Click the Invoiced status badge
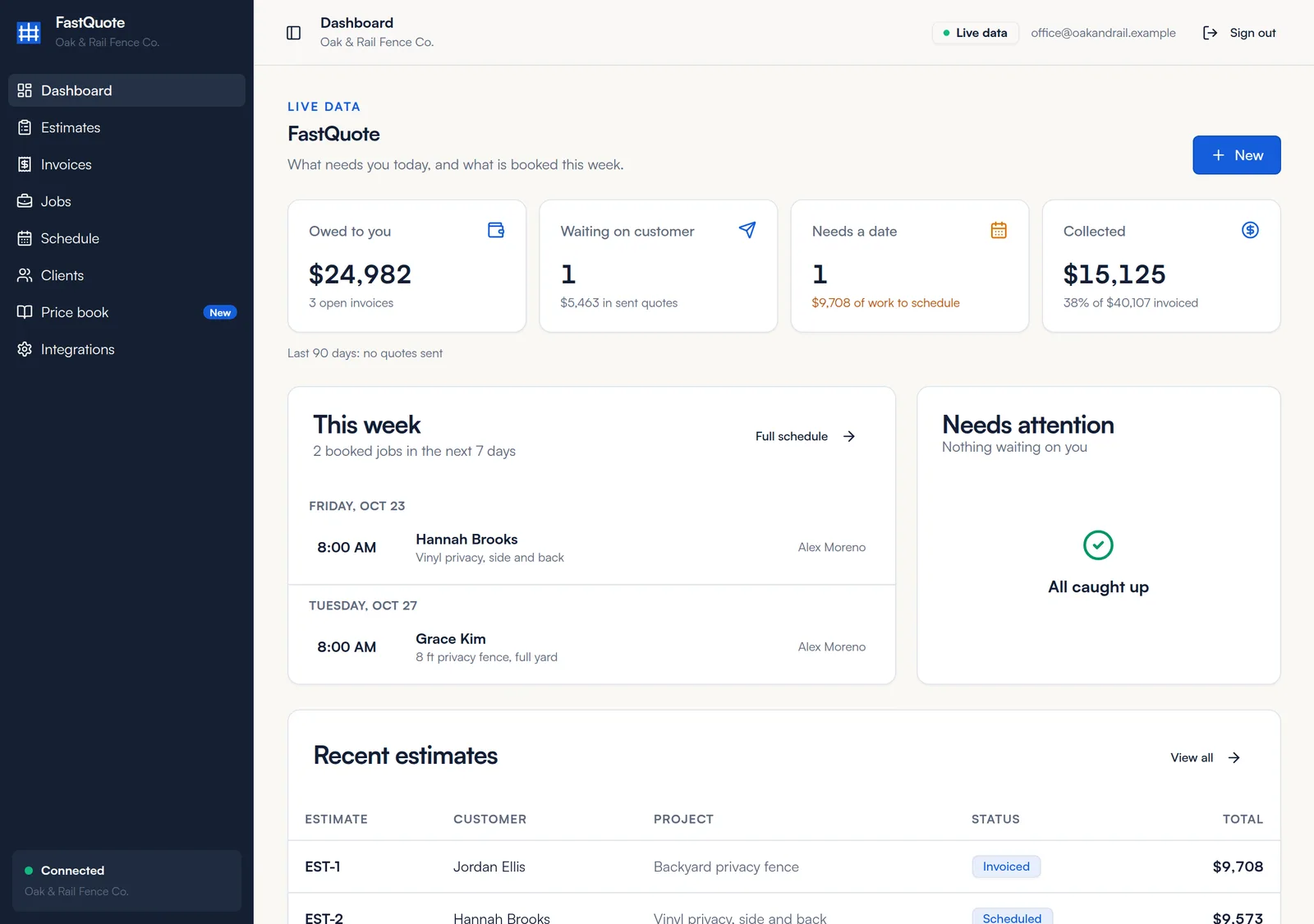1314x924 pixels. pyautogui.click(x=1006, y=867)
